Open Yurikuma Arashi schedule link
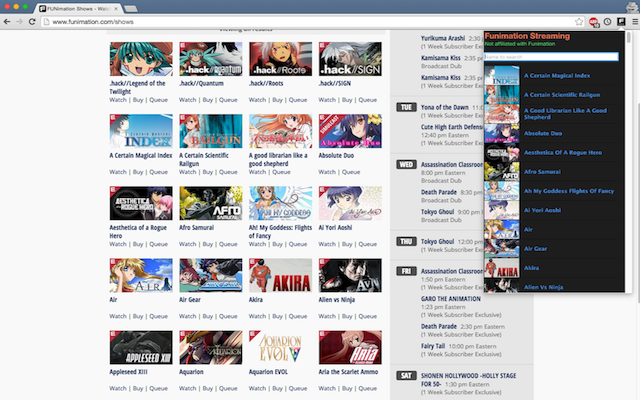Image resolution: width=640 pixels, height=400 pixels. tap(443, 38)
